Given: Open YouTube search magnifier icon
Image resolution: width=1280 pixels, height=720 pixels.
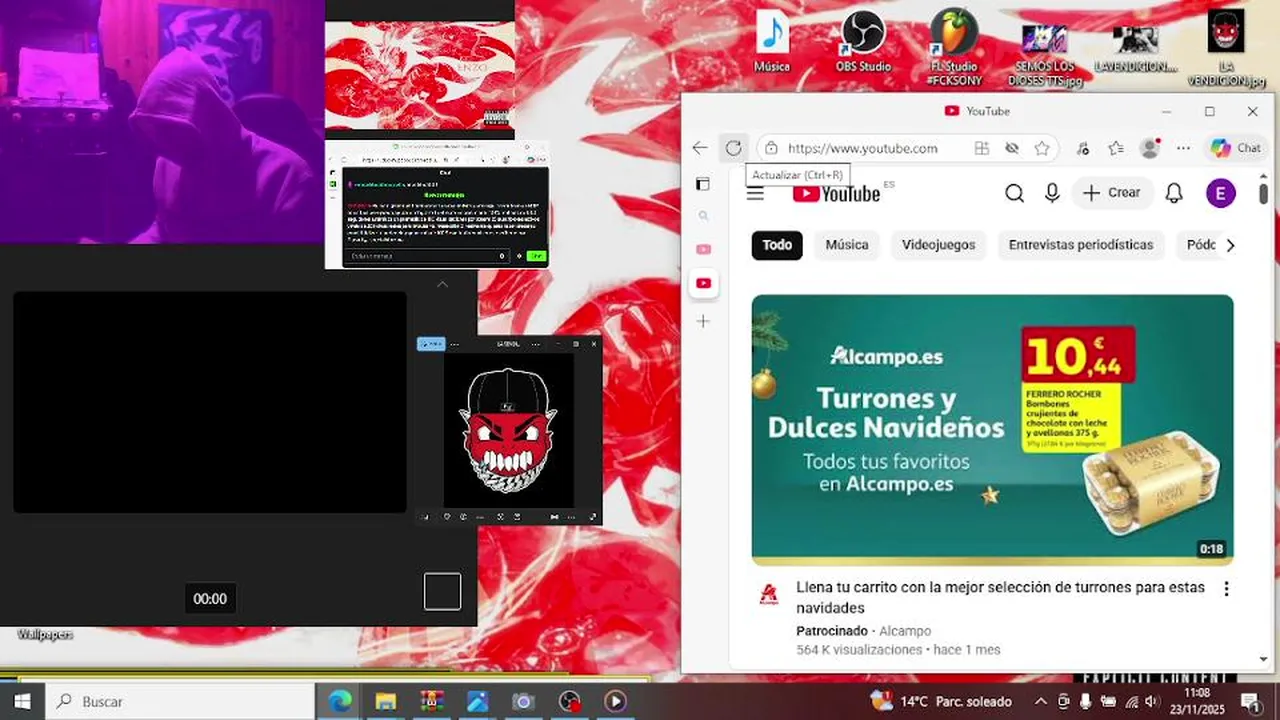Looking at the screenshot, I should (x=1014, y=193).
